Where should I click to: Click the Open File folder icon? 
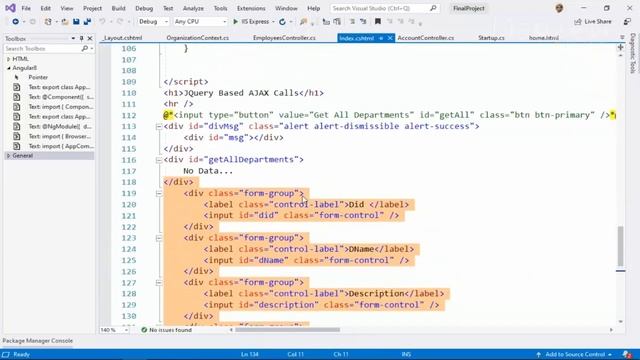click(65, 22)
